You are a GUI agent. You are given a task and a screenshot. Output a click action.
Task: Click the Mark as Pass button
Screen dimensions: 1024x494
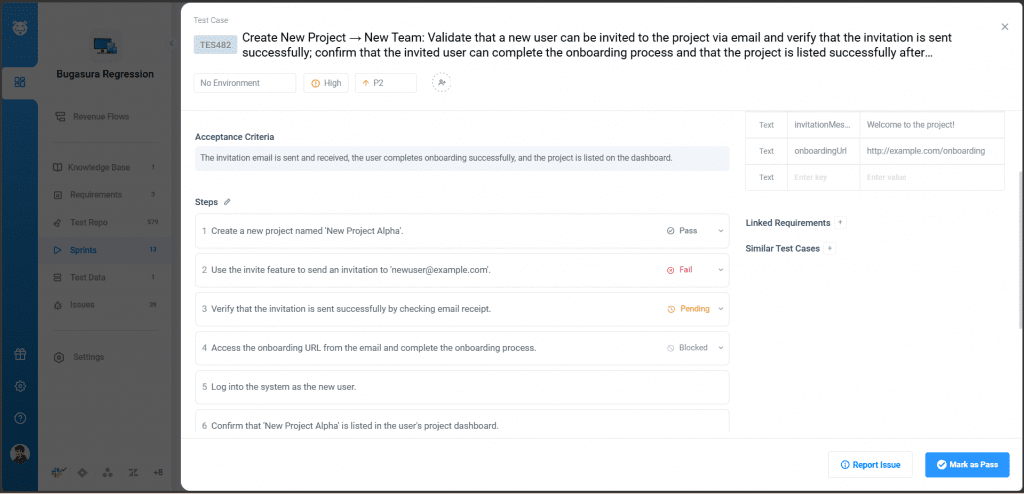966,465
